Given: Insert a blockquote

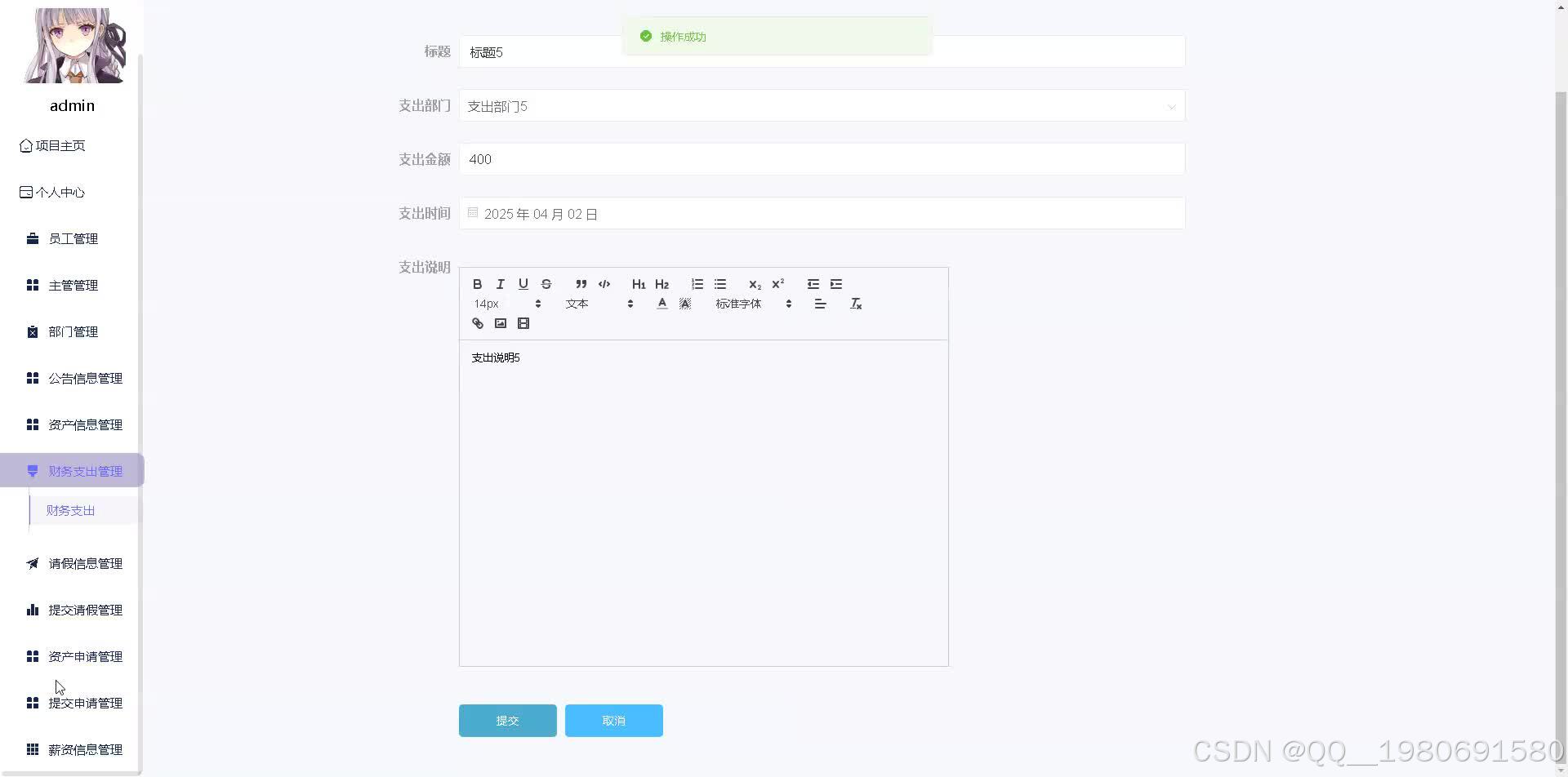Looking at the screenshot, I should pyautogui.click(x=581, y=284).
